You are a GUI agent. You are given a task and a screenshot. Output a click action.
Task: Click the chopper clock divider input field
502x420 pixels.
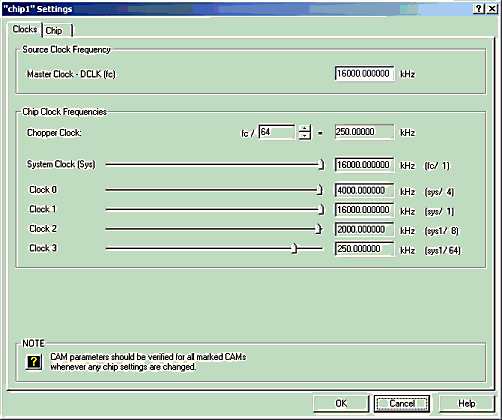[x=277, y=132]
